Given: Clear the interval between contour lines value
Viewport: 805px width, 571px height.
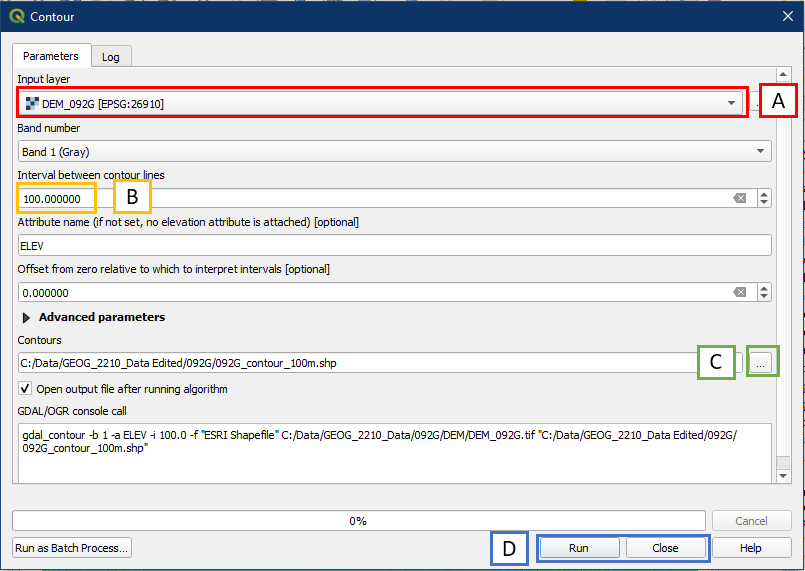Looking at the screenshot, I should tap(740, 198).
